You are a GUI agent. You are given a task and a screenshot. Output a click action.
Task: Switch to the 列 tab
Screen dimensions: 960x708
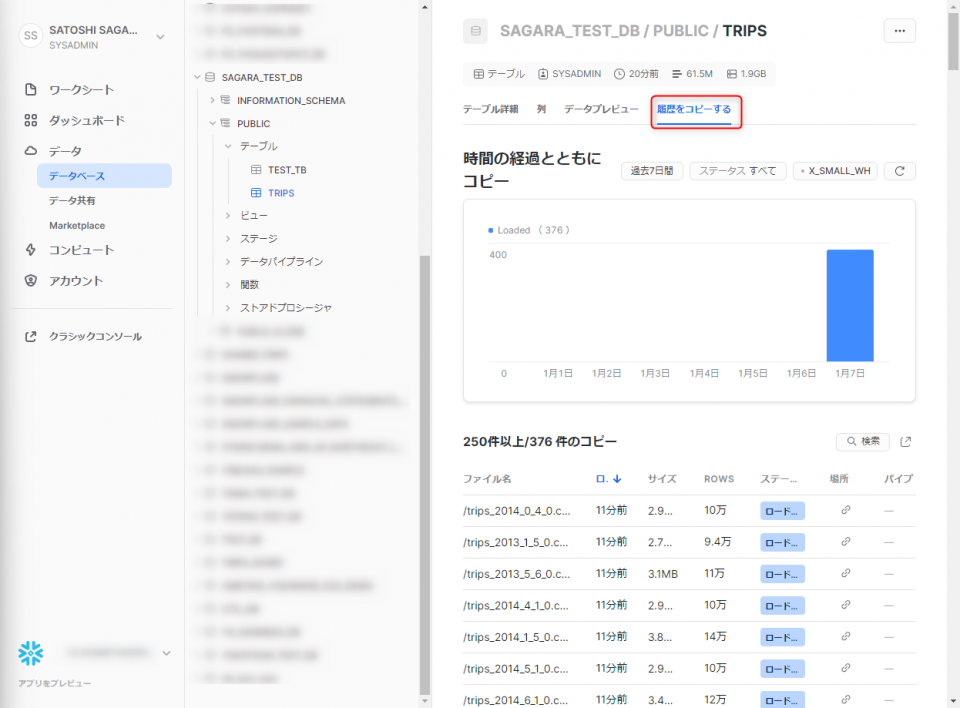541,109
